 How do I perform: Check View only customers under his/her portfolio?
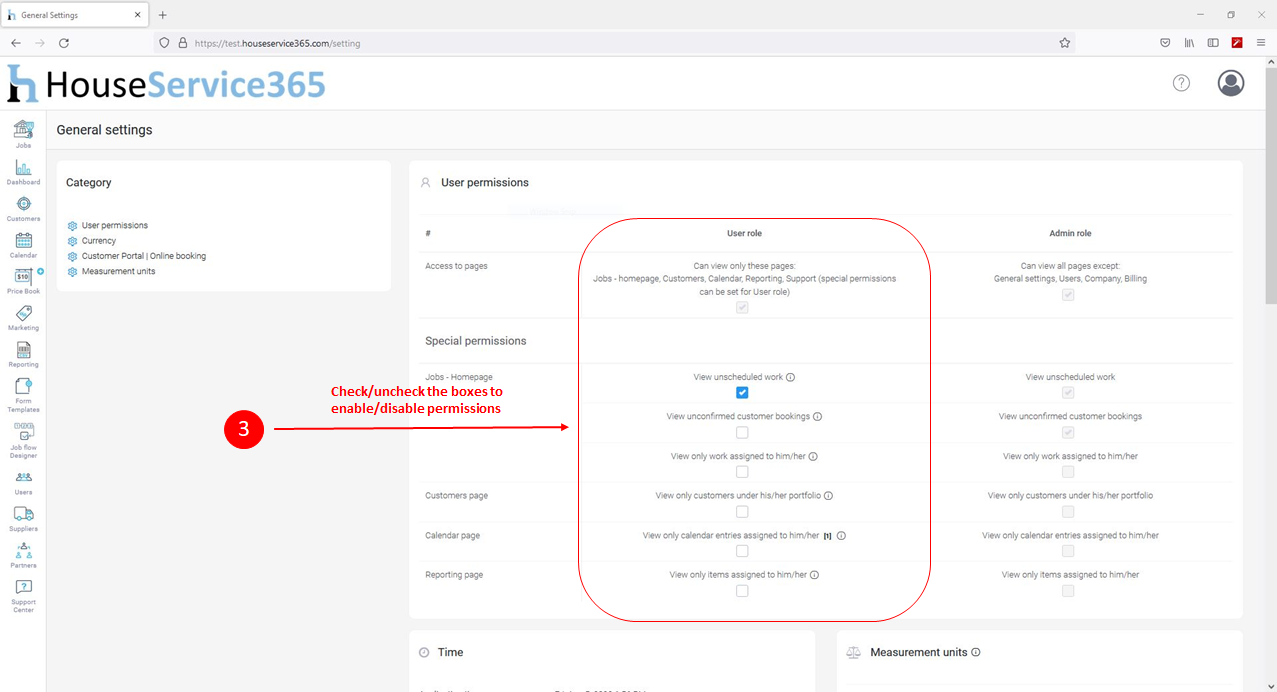click(742, 512)
